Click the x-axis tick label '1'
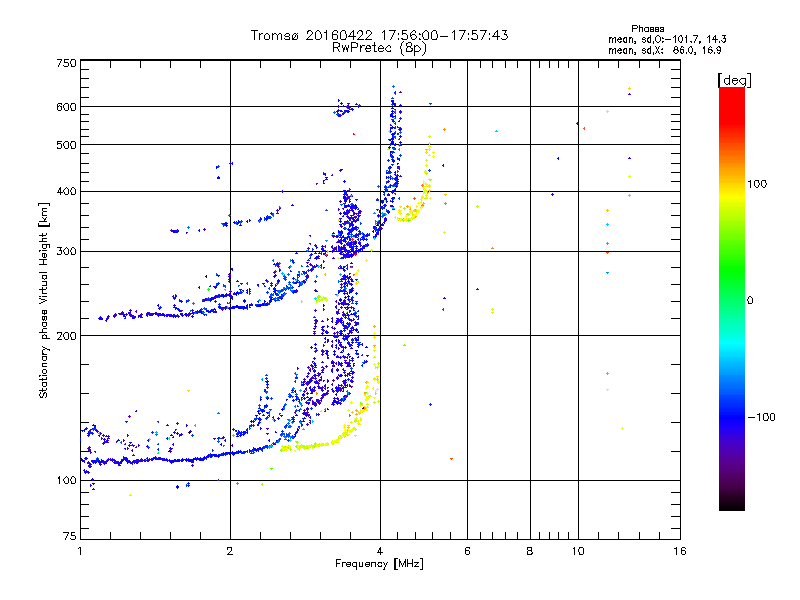Image resolution: width=800 pixels, height=600 pixels. [x=80, y=551]
